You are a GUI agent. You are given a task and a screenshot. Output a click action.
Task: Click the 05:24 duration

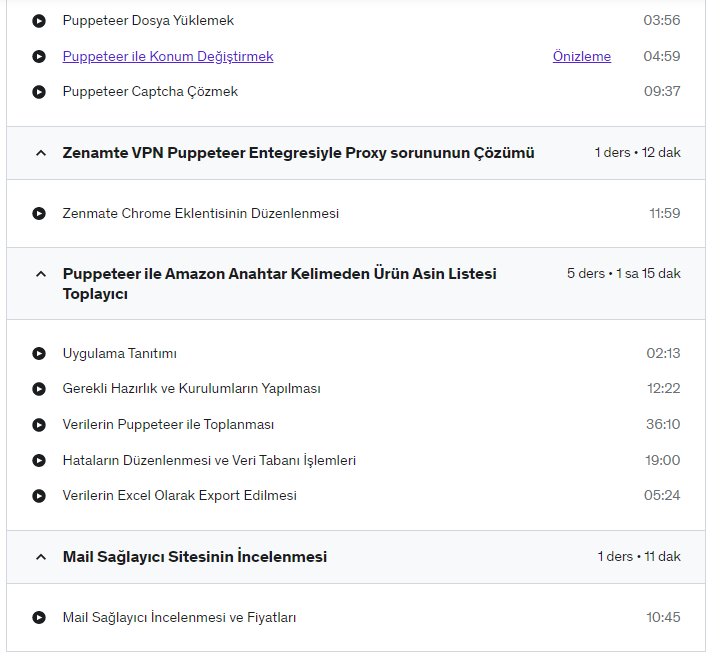click(662, 495)
